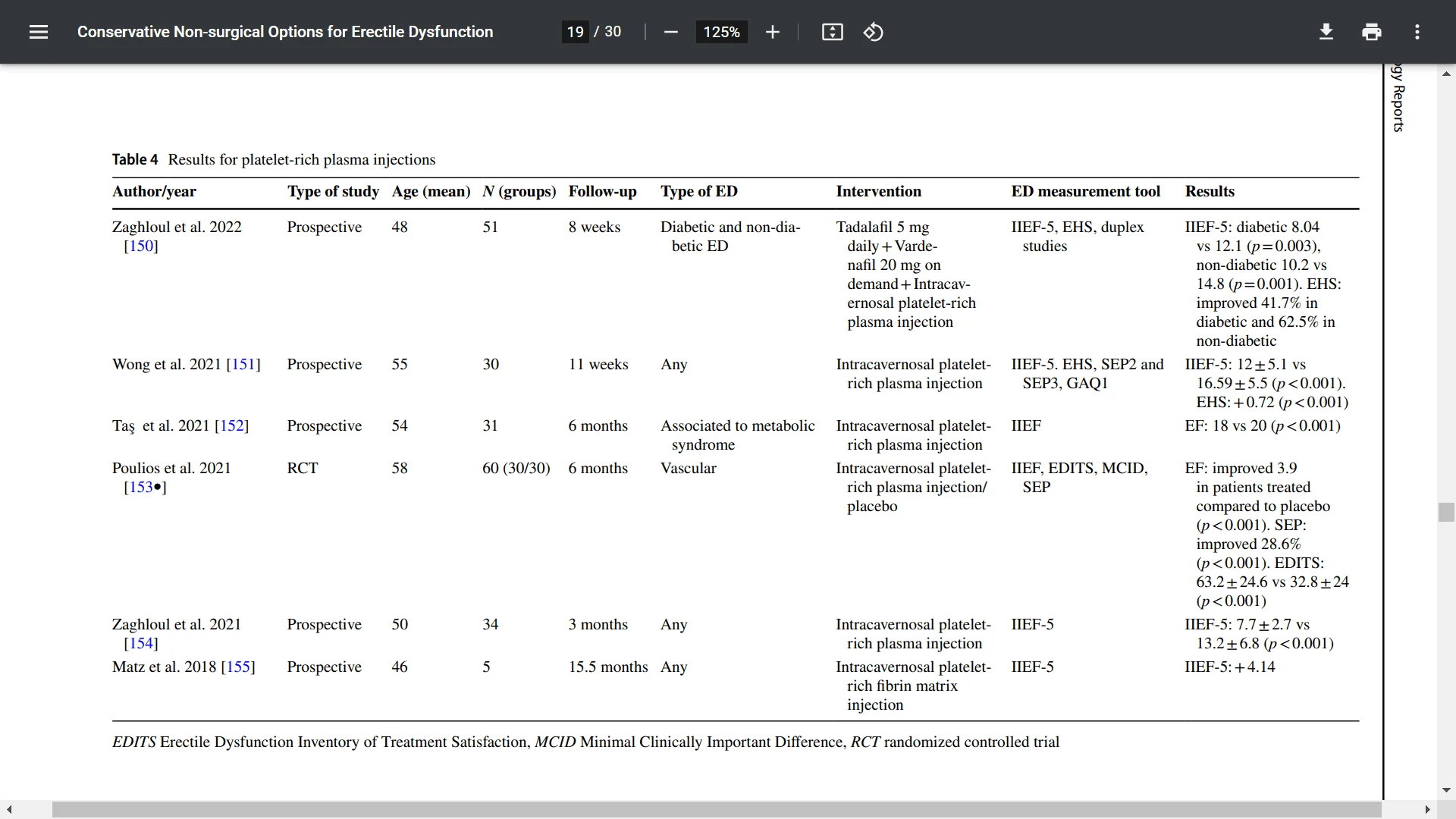Click the 'Intervention' column header
Screen dimensions: 1456x819
[x=878, y=191]
